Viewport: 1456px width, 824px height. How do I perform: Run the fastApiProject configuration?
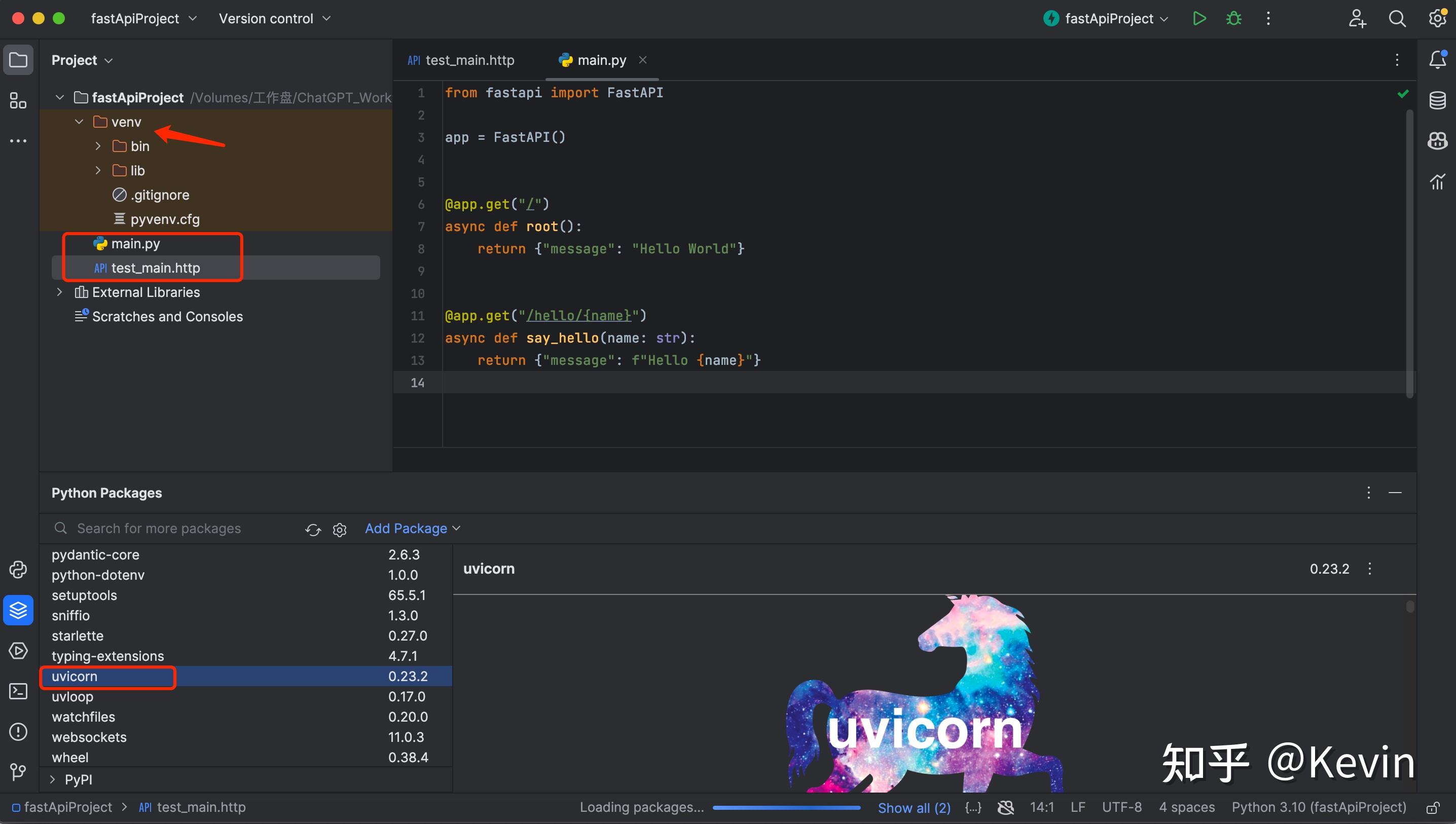[1199, 18]
